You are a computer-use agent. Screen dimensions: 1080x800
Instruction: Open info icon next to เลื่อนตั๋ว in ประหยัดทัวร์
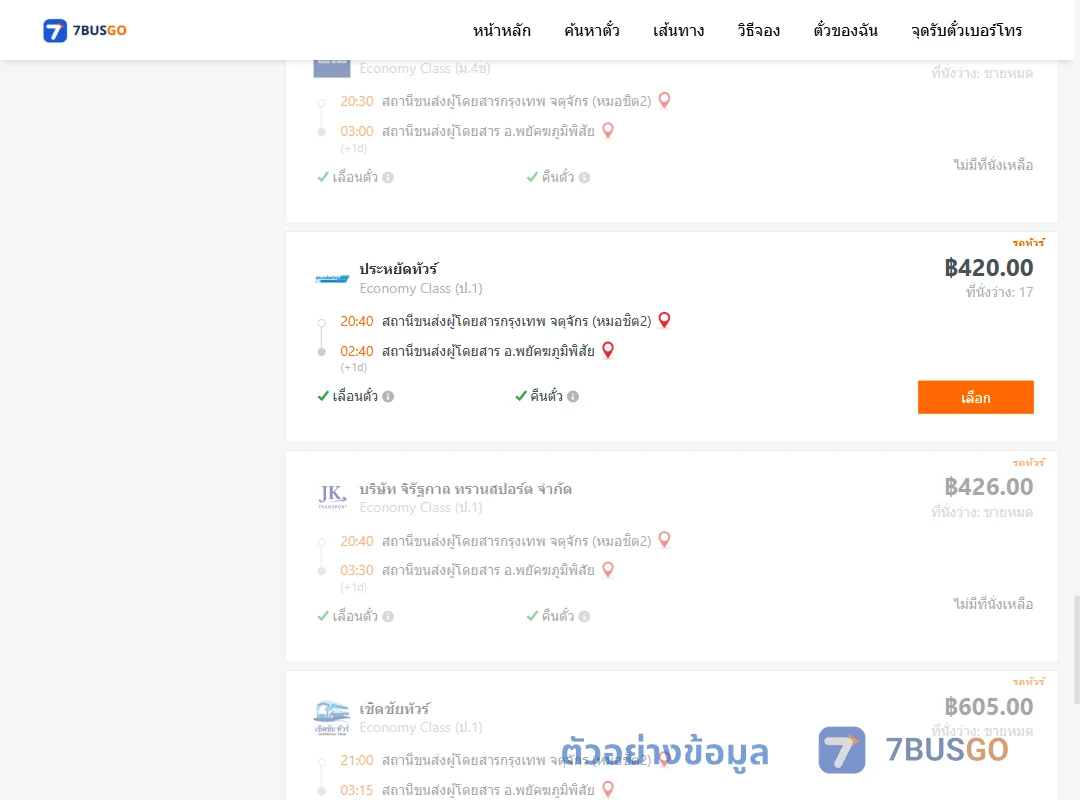pos(388,396)
